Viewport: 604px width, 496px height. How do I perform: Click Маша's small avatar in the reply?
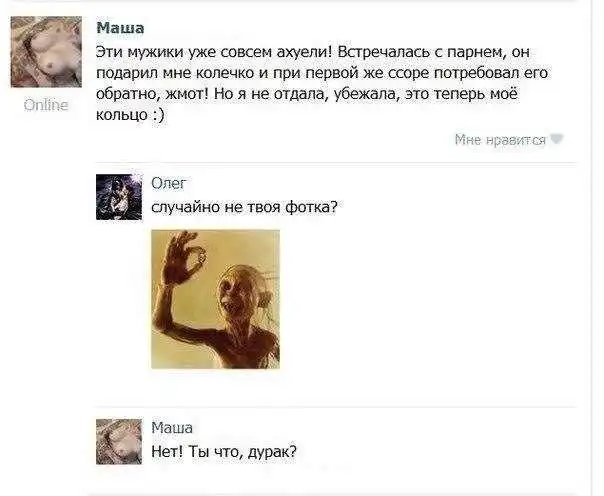[x=119, y=441]
